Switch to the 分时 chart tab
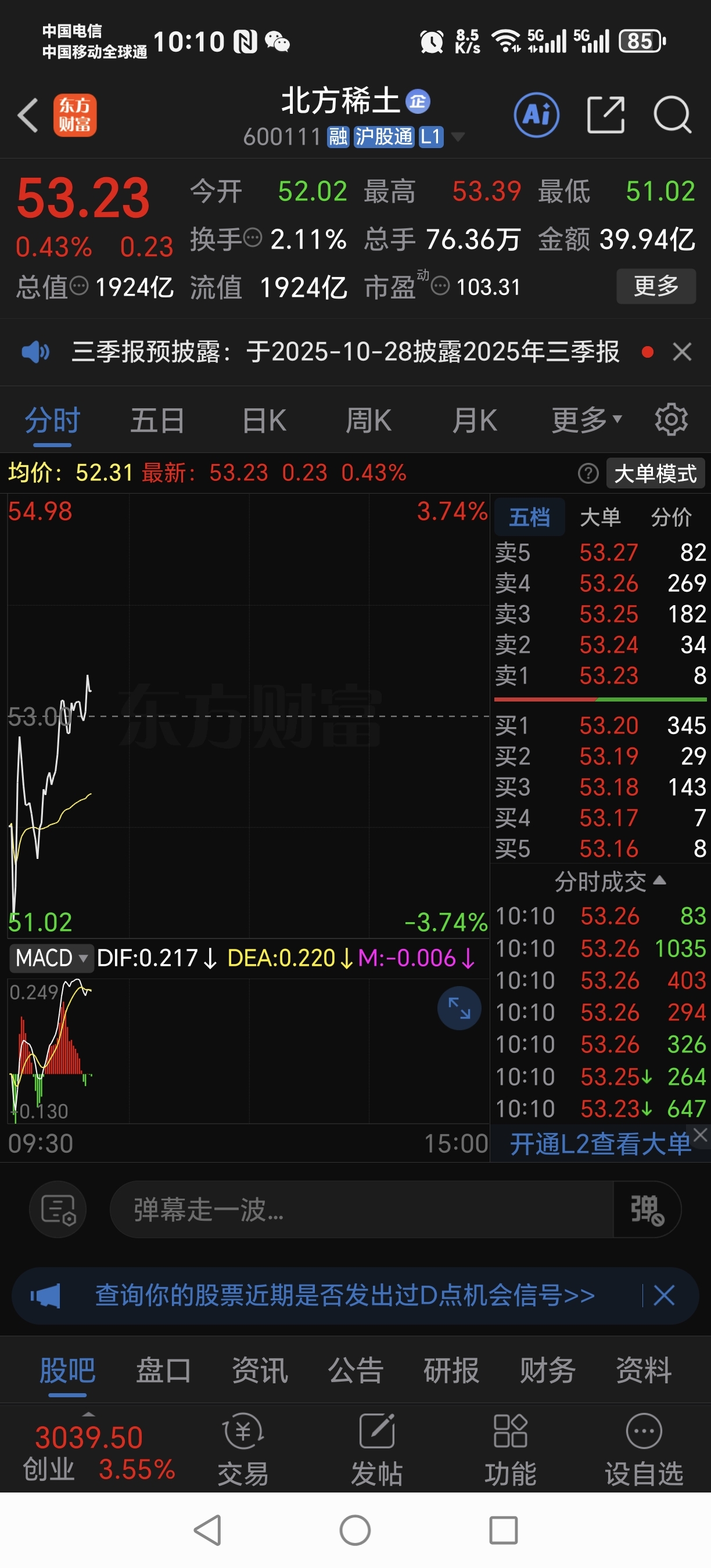711x1568 pixels. click(52, 420)
